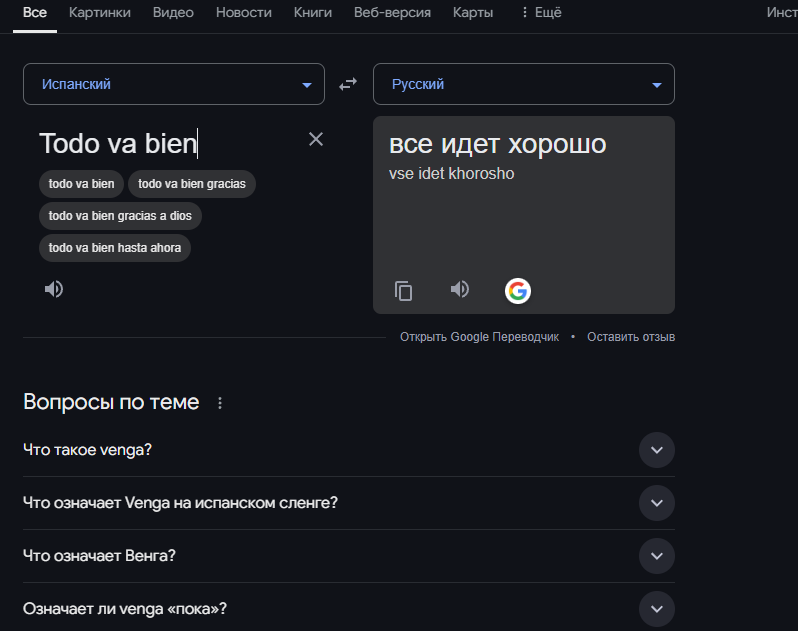Switch to the Веб-версия tab

(392, 12)
